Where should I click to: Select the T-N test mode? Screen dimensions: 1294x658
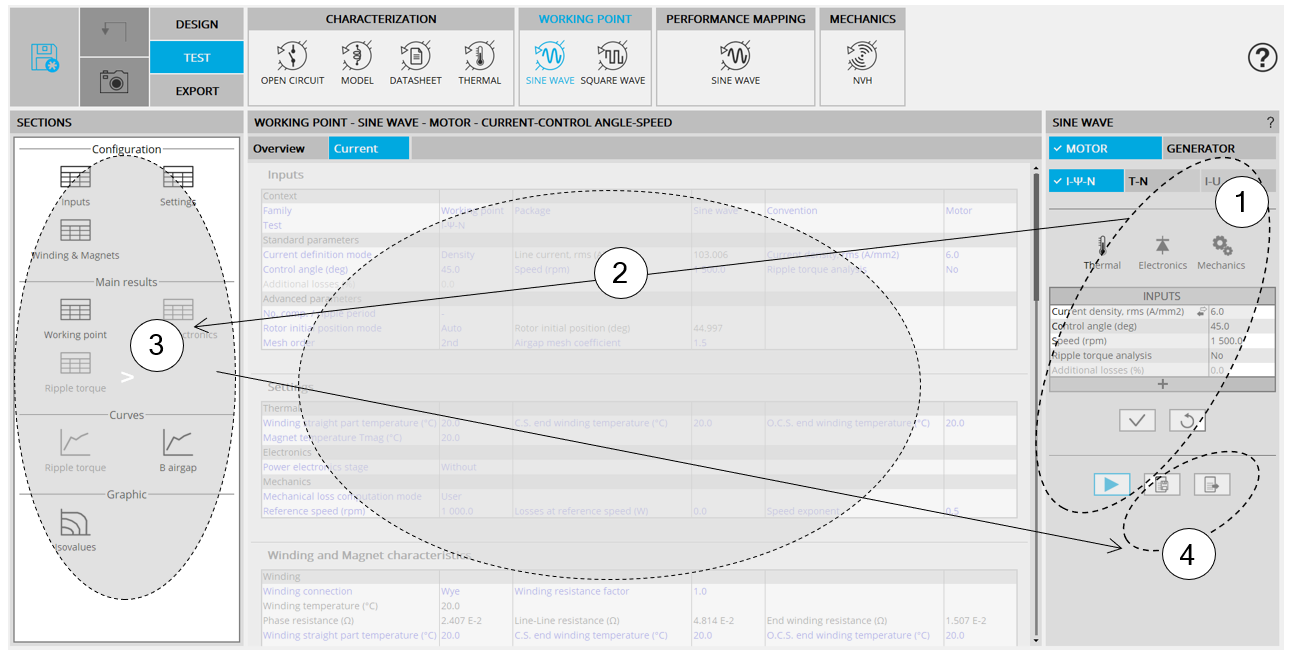1138,181
